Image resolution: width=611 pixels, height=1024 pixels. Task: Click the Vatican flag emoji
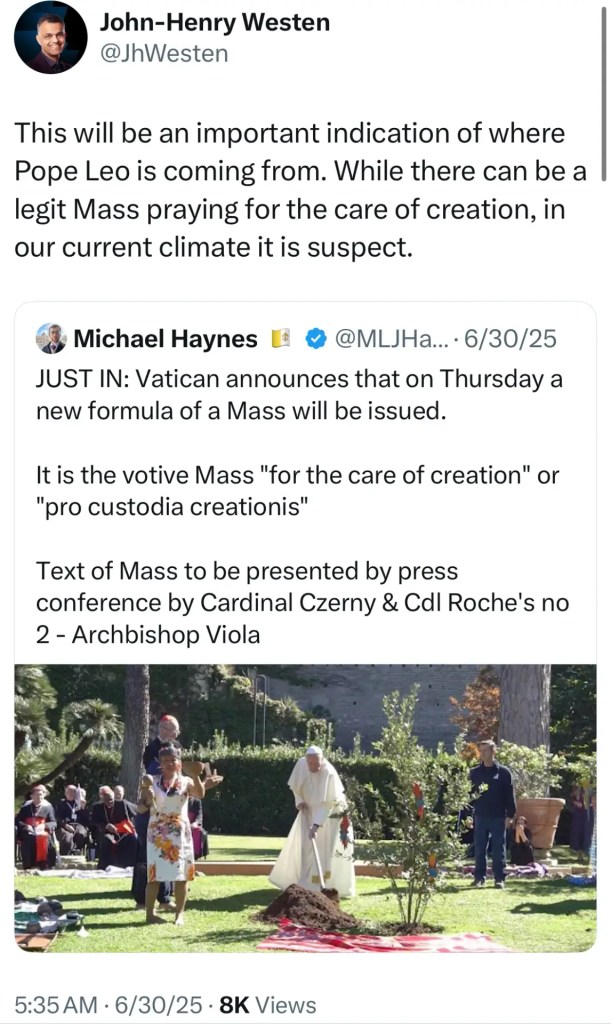click(281, 340)
